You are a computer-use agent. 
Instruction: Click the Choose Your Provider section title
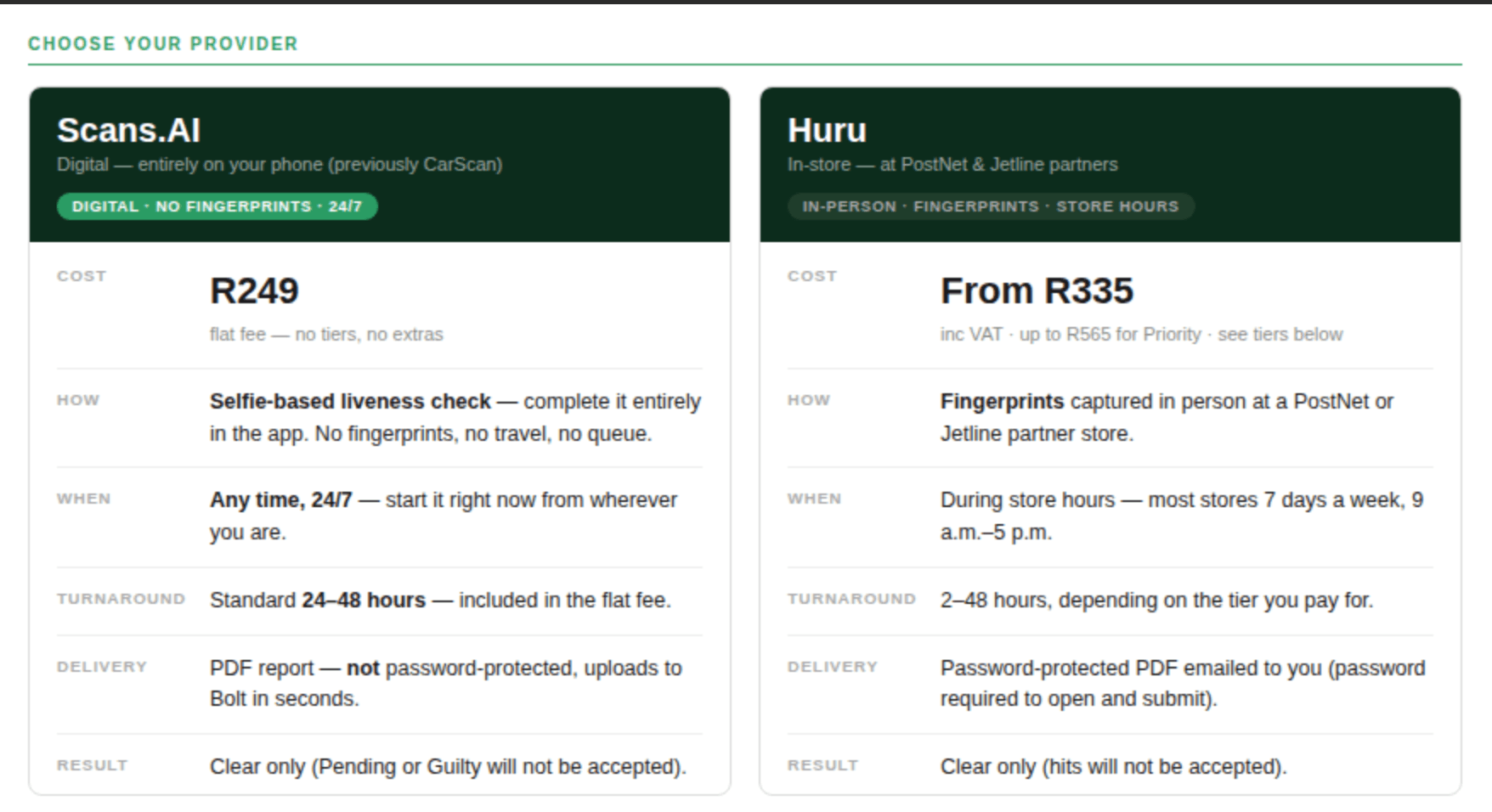tap(163, 43)
